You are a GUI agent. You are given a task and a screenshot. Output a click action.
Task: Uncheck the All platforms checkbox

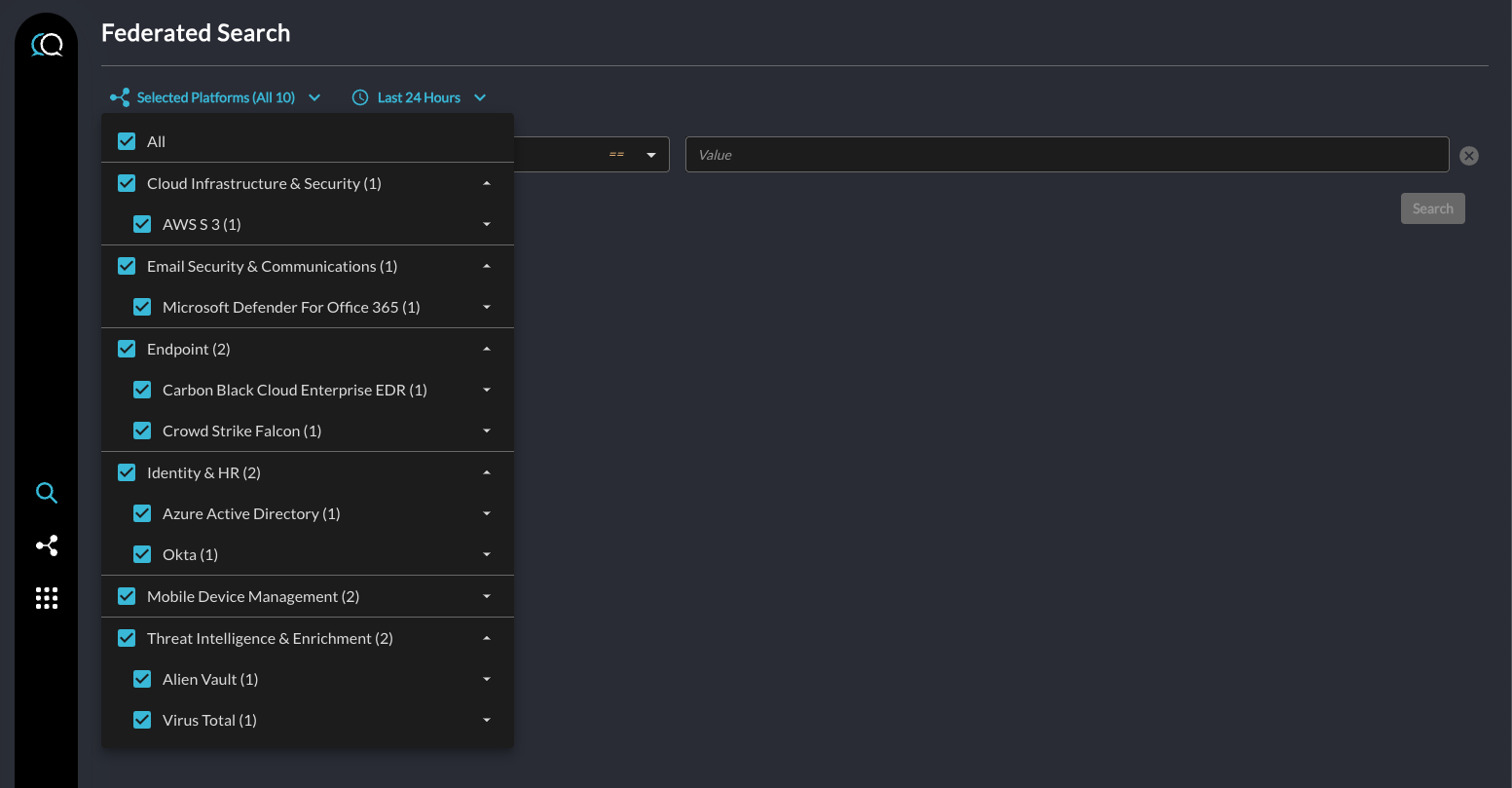(x=127, y=141)
